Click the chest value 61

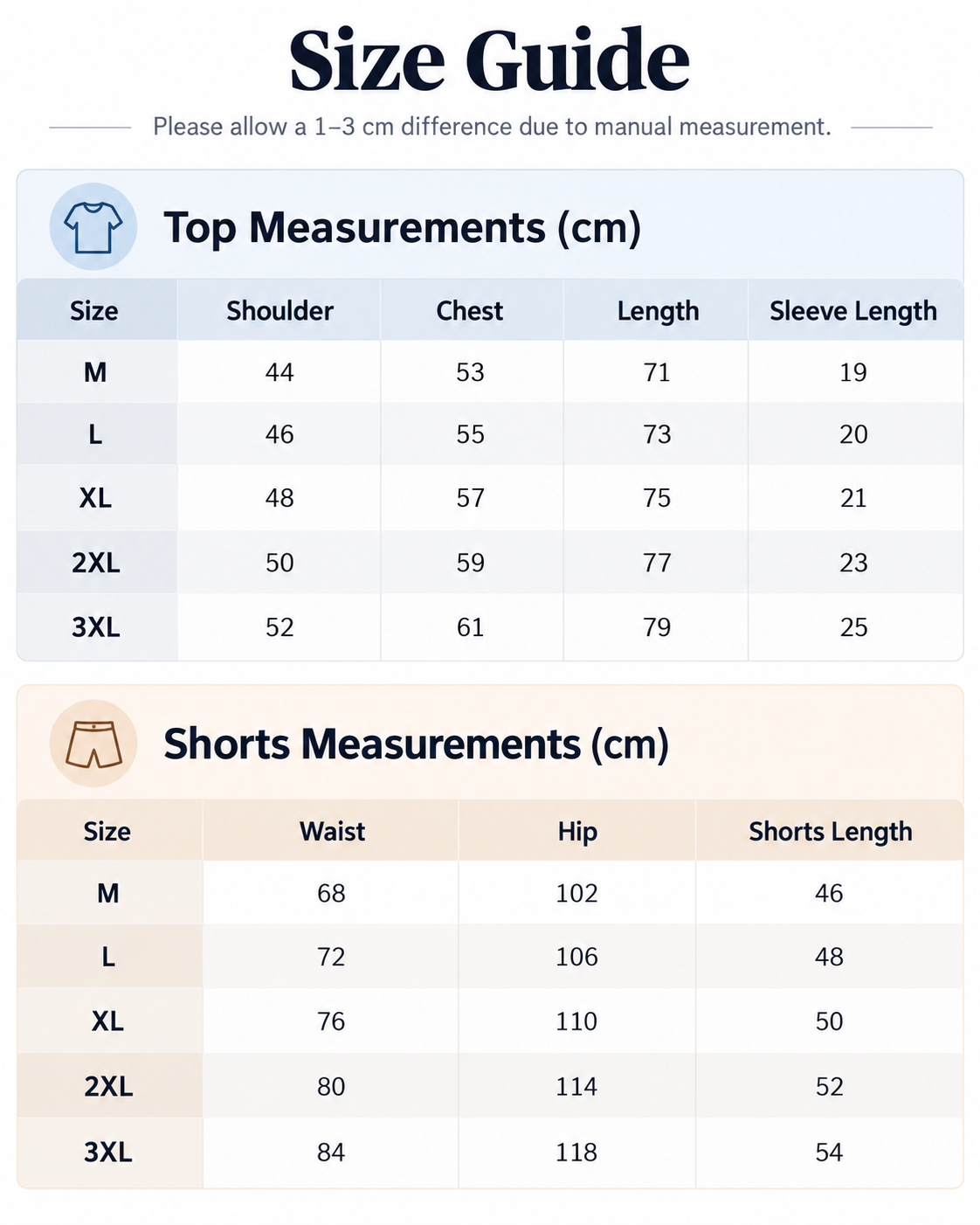[x=470, y=627]
